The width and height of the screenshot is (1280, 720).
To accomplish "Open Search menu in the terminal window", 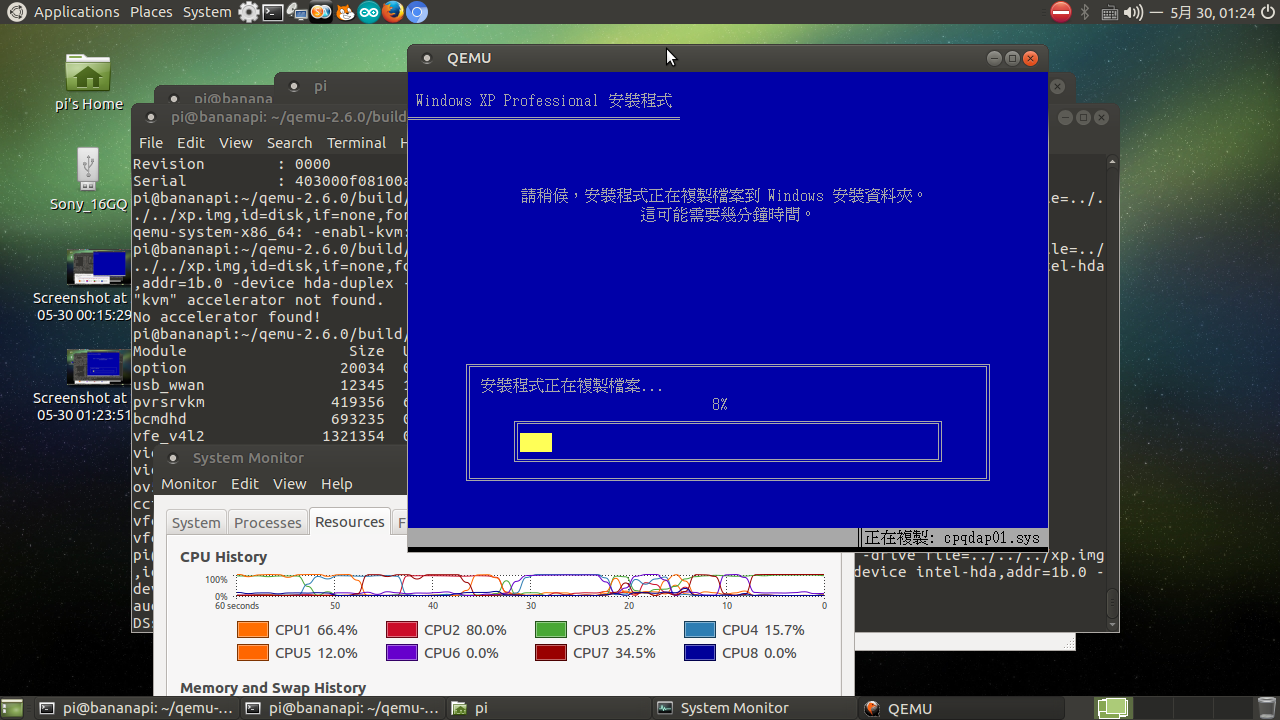I will (289, 143).
